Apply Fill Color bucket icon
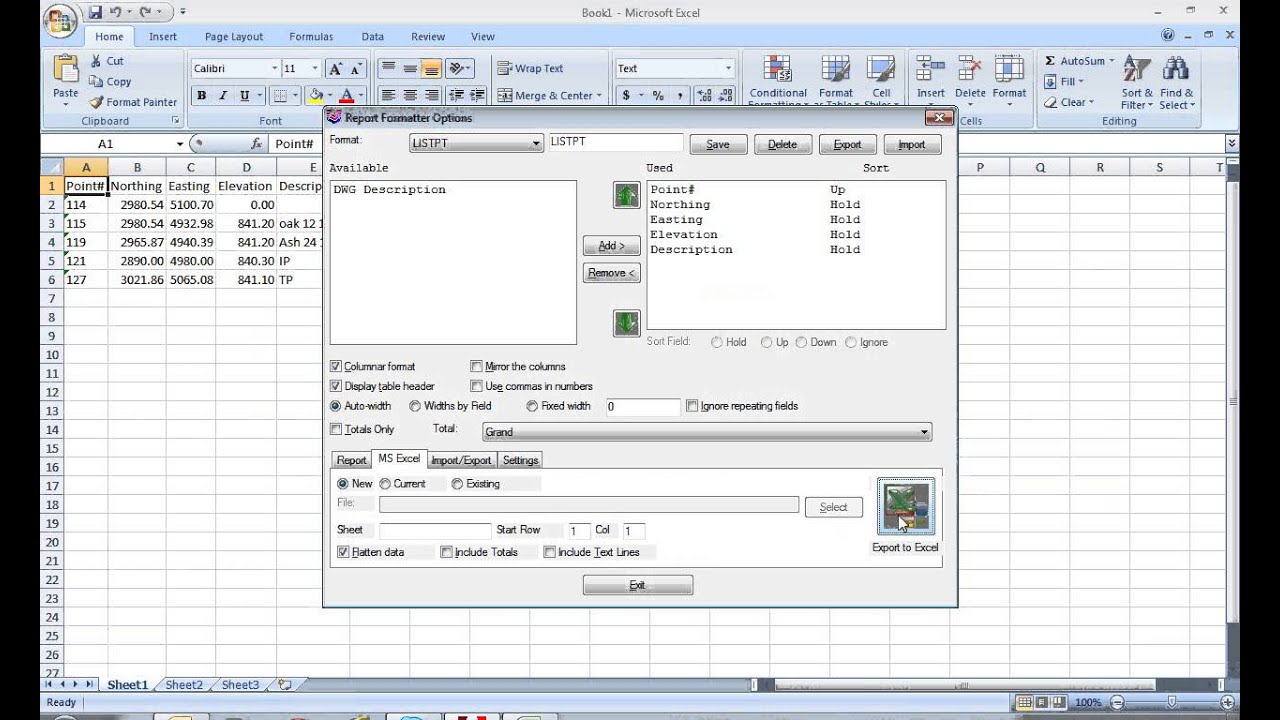Screen dimensions: 1280x720 315,96
